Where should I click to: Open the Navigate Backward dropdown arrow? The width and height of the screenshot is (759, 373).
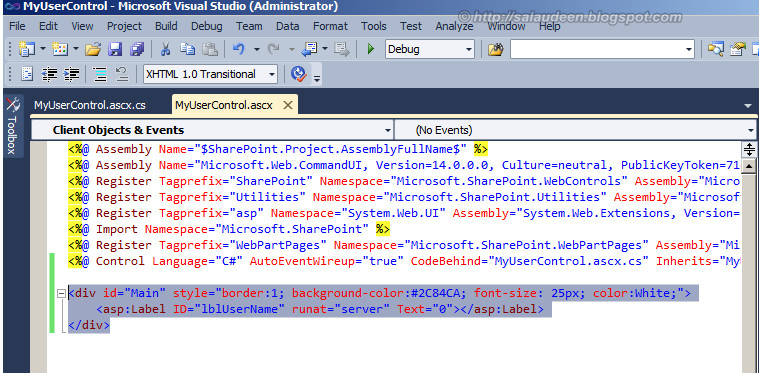[x=325, y=49]
